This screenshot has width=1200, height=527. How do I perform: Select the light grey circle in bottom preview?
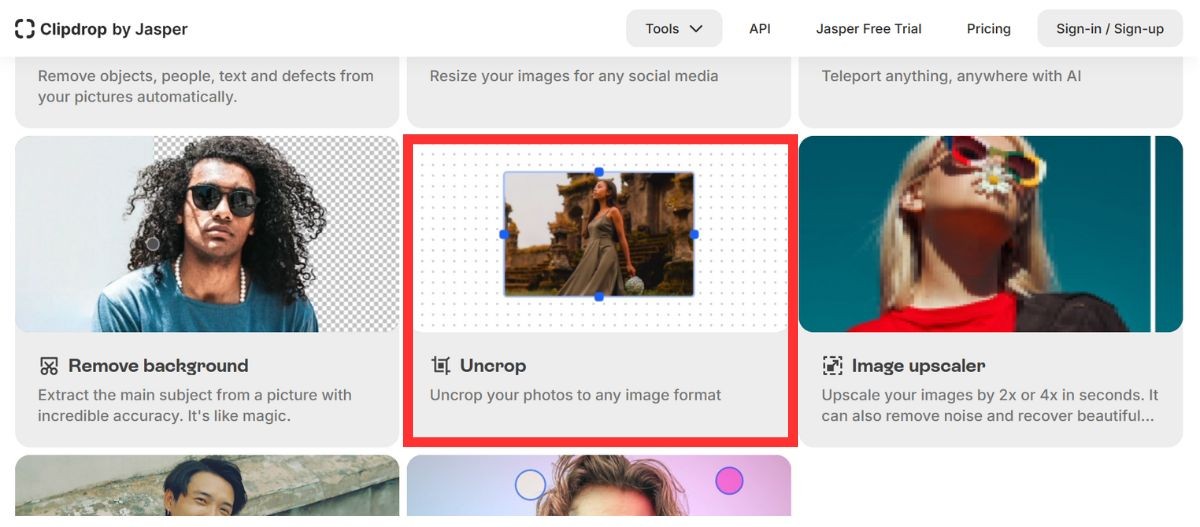[530, 486]
